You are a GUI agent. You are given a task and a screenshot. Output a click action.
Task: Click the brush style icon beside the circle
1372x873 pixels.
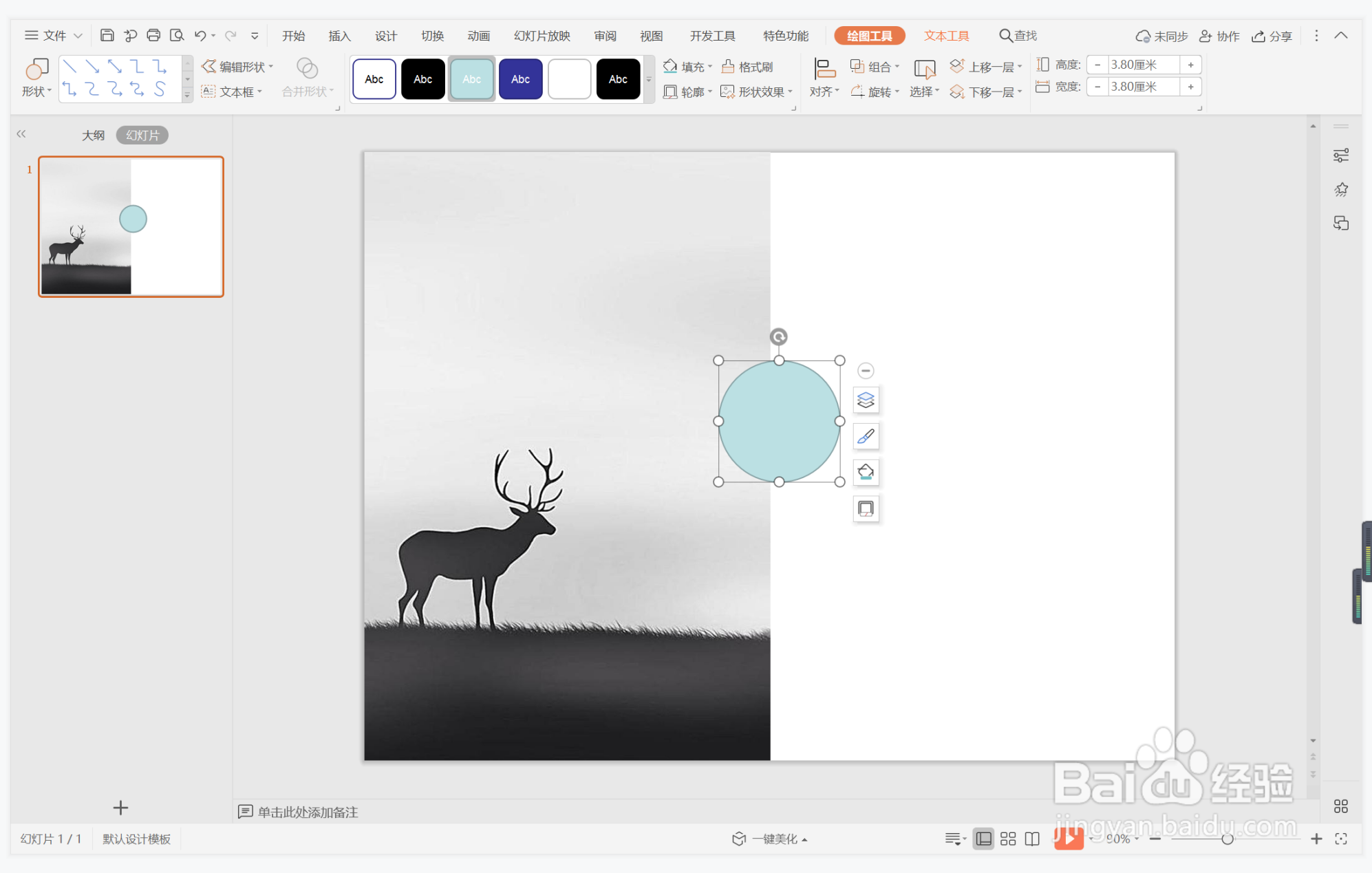click(x=866, y=436)
